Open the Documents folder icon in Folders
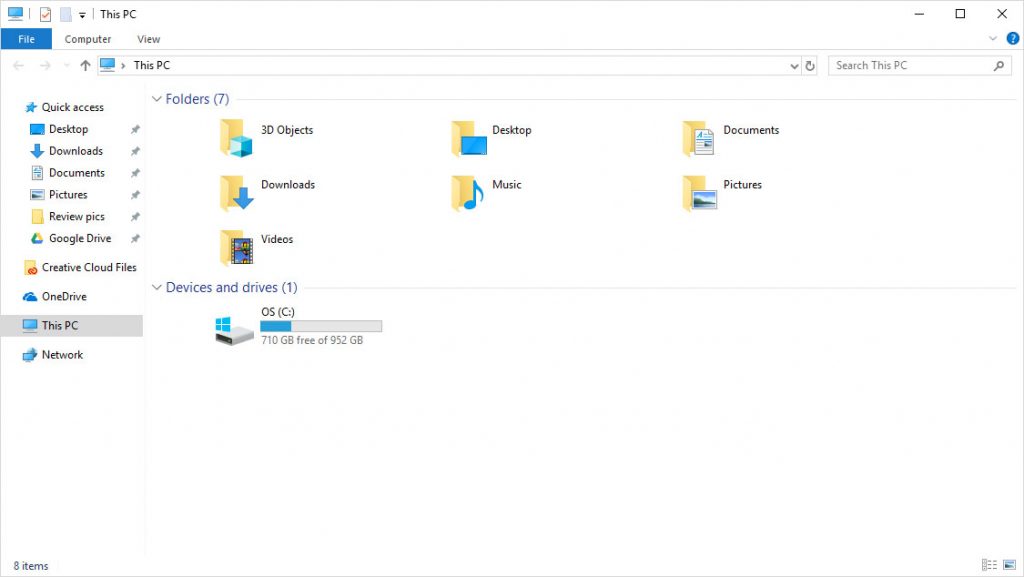This screenshot has height=577, width=1024. click(699, 138)
